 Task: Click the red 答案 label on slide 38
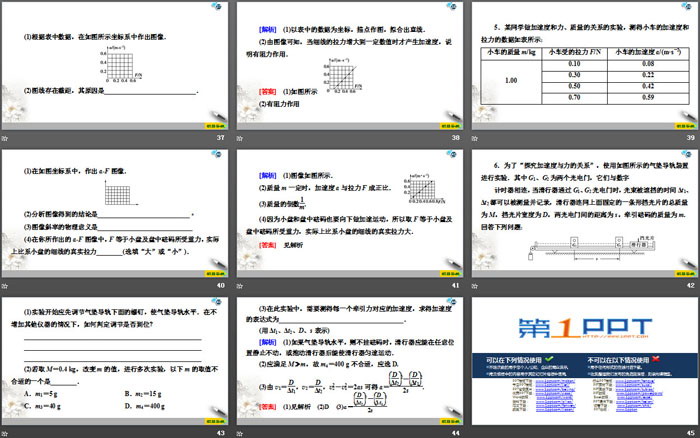(268, 92)
